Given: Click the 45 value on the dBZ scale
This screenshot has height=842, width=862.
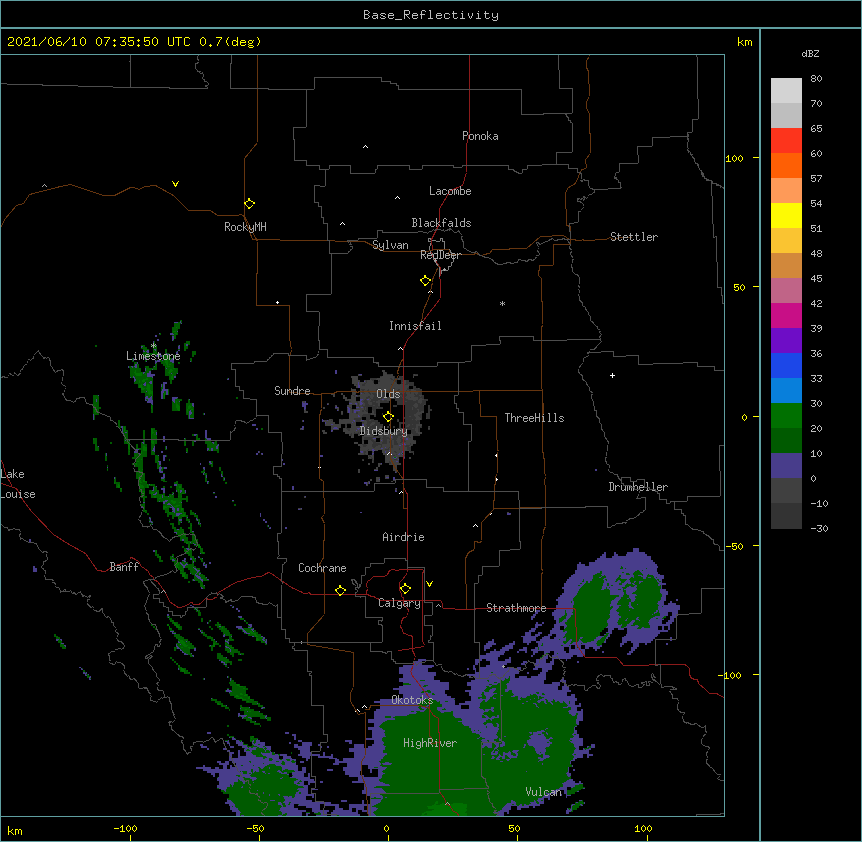Looking at the screenshot, I should tap(816, 278).
